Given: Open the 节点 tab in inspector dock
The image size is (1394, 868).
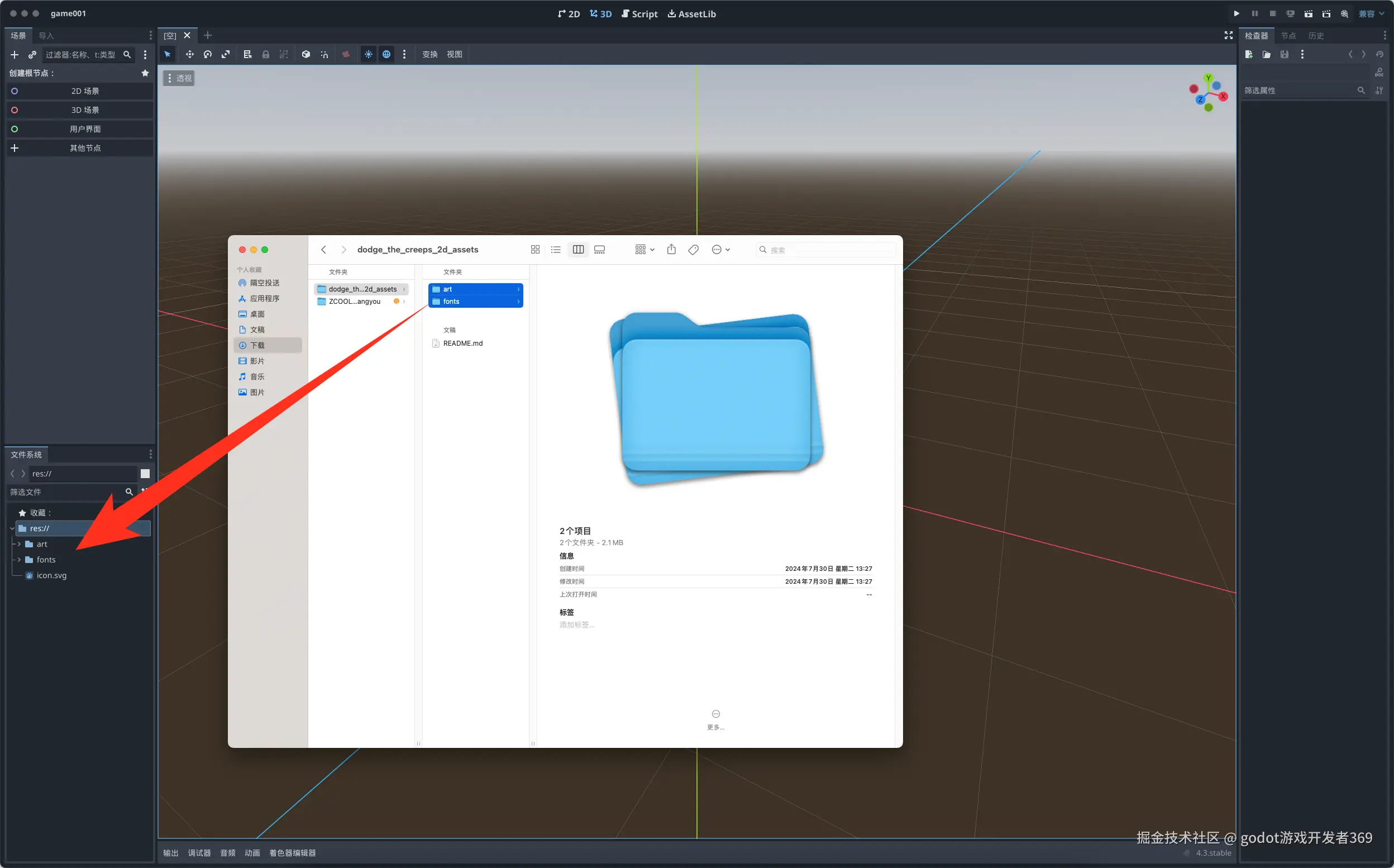Looking at the screenshot, I should coord(1288,36).
